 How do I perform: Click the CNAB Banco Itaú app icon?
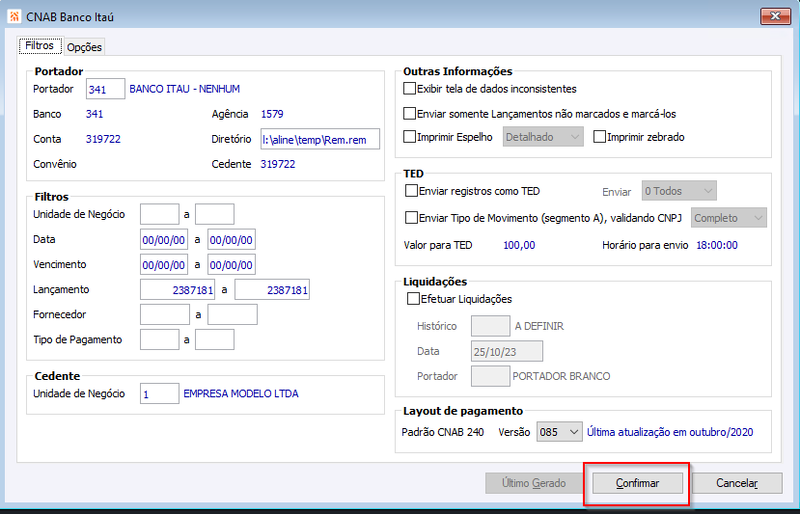(x=14, y=16)
